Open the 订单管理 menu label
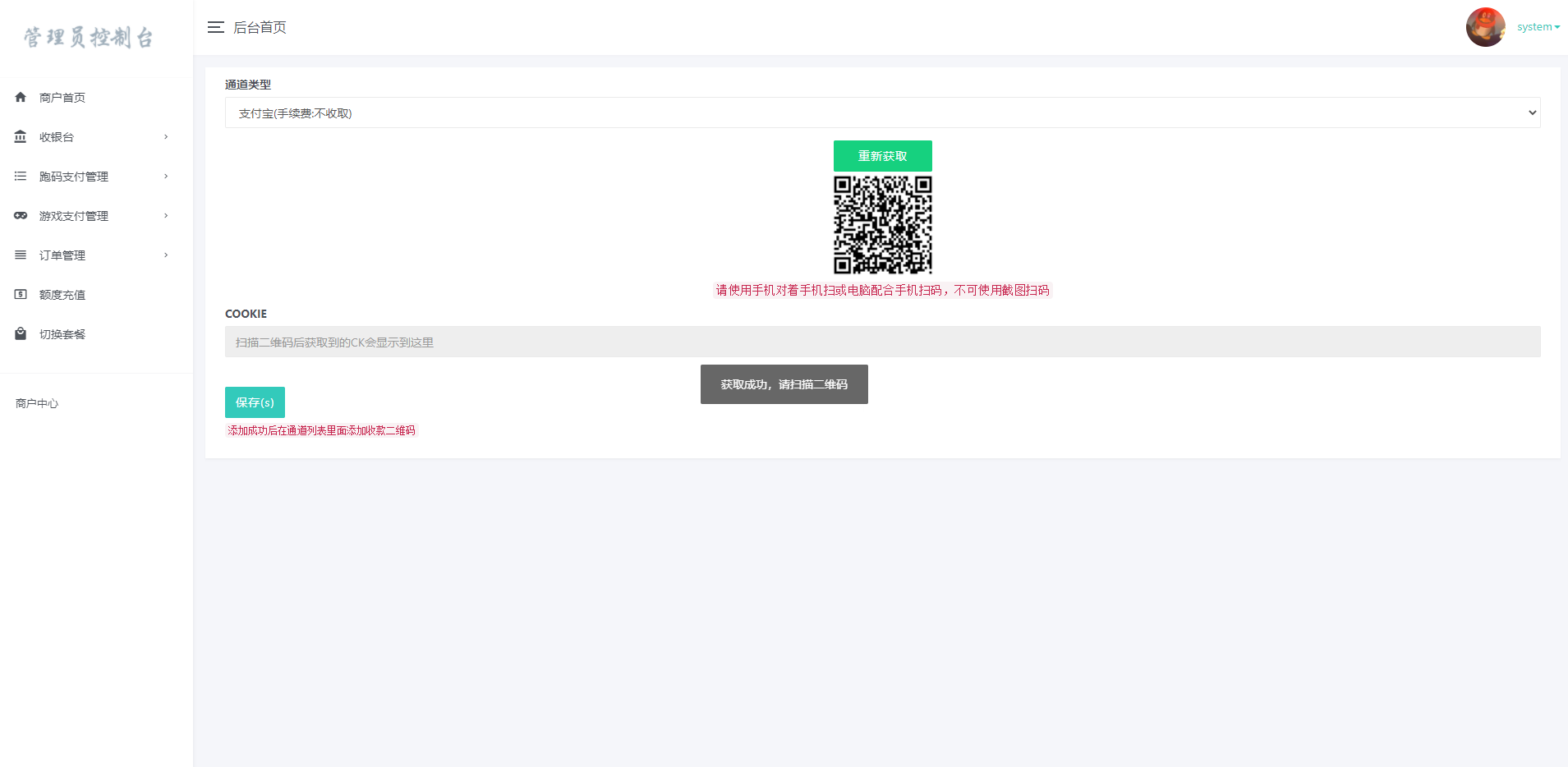Screen dimensions: 1568x767 click(62, 255)
